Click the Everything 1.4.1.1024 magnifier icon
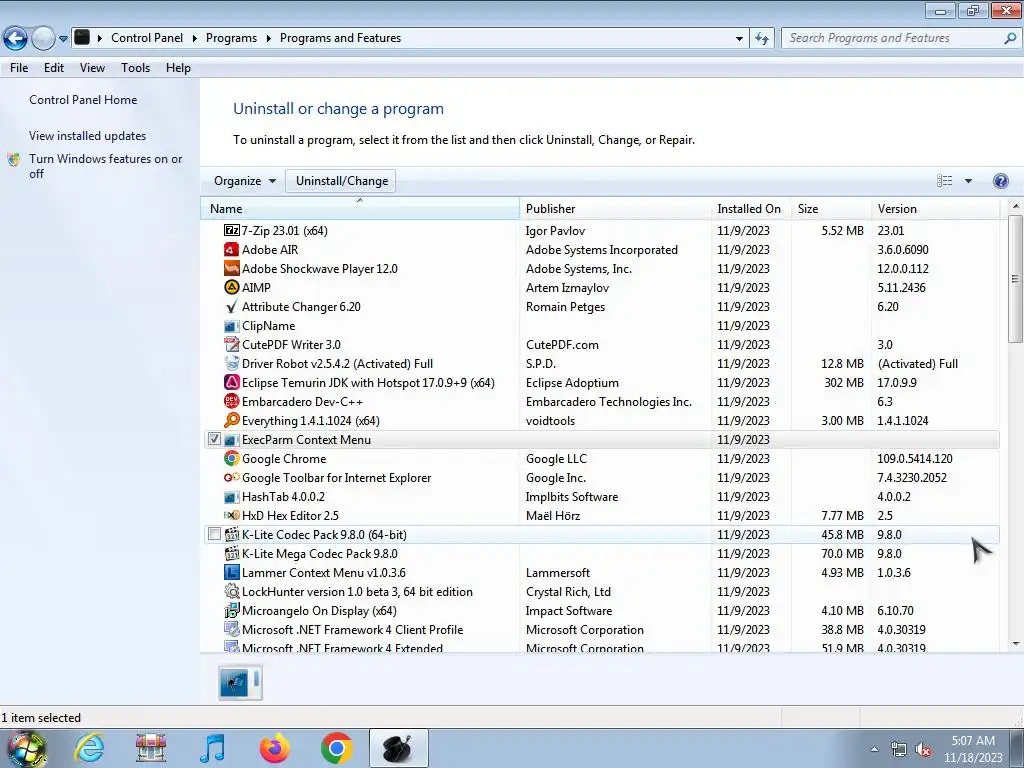The width and height of the screenshot is (1024, 768). pyautogui.click(x=231, y=420)
